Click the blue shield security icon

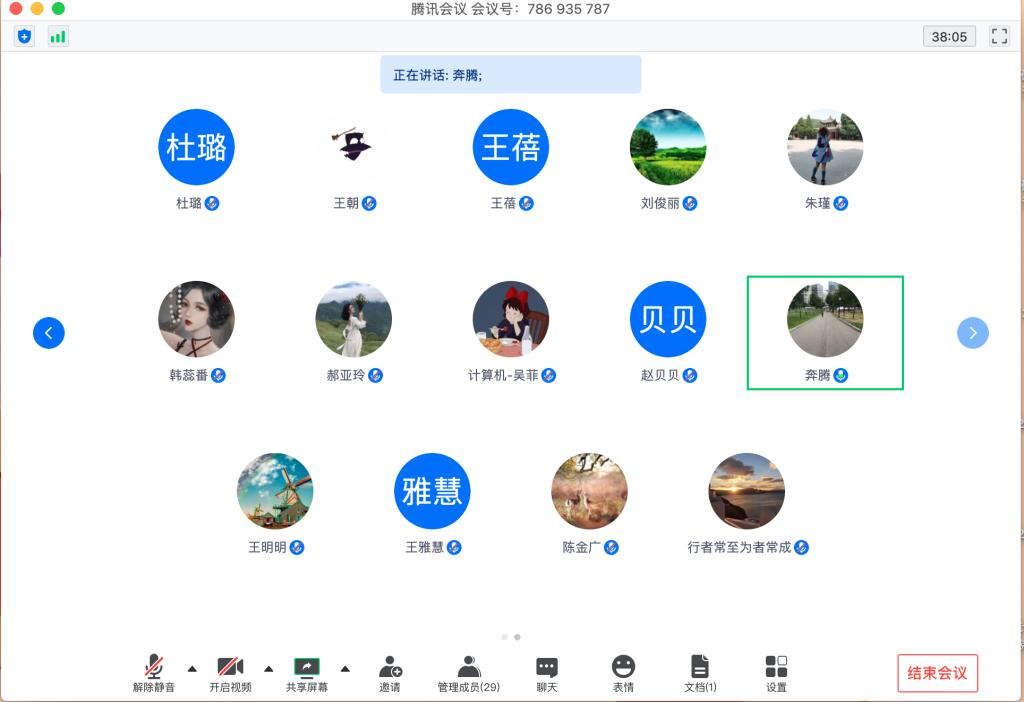pos(25,37)
